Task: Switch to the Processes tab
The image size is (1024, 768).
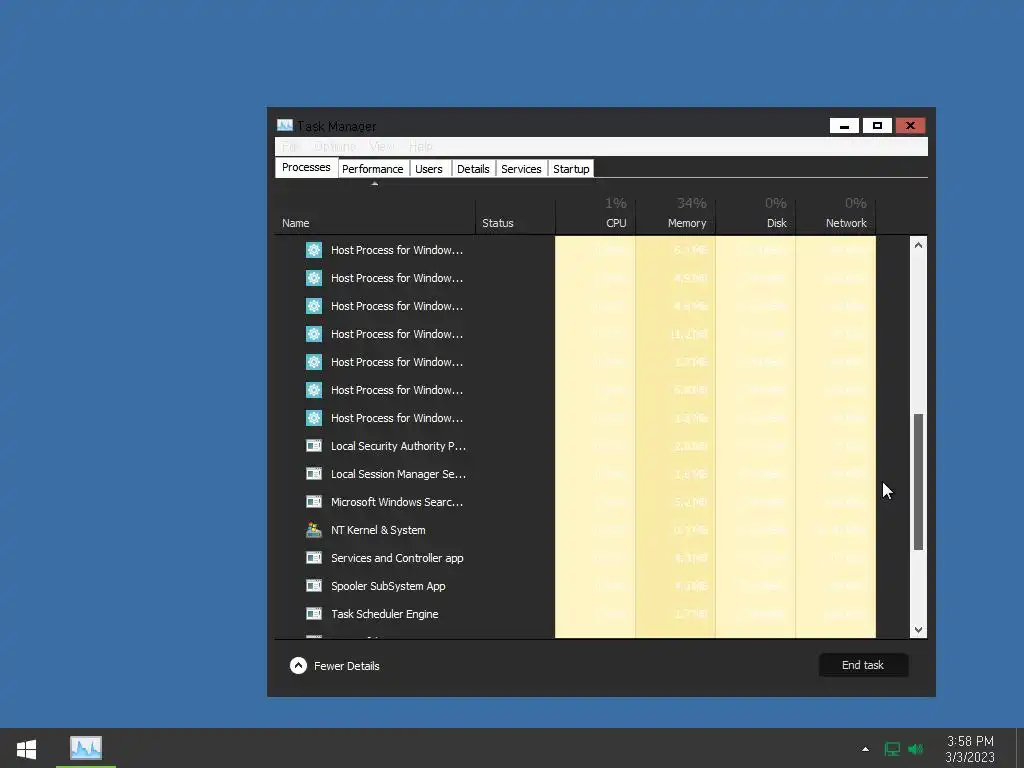Action: pos(306,167)
